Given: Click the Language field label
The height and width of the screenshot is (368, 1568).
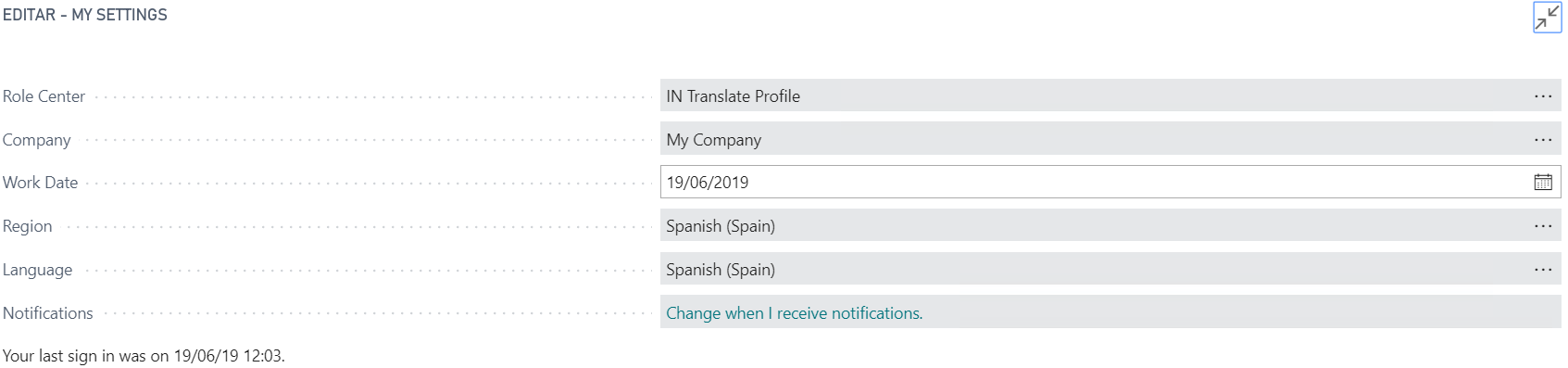Looking at the screenshot, I should pyautogui.click(x=37, y=270).
